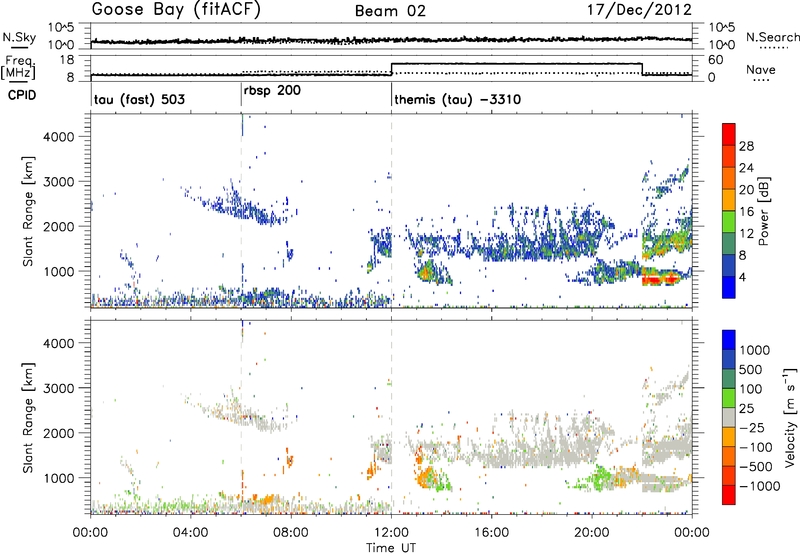The image size is (800, 554).
Task: Select the 'N.Search' legend label
Action: (772, 37)
